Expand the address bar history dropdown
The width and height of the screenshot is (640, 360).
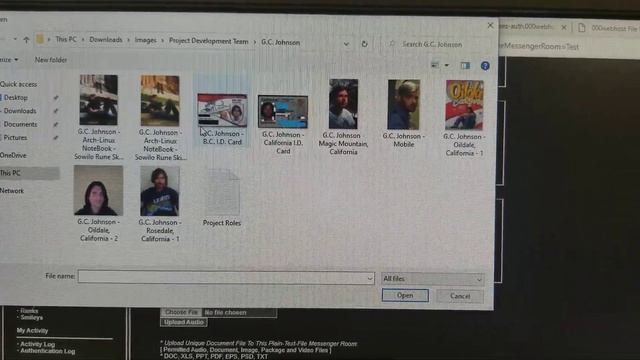point(346,44)
